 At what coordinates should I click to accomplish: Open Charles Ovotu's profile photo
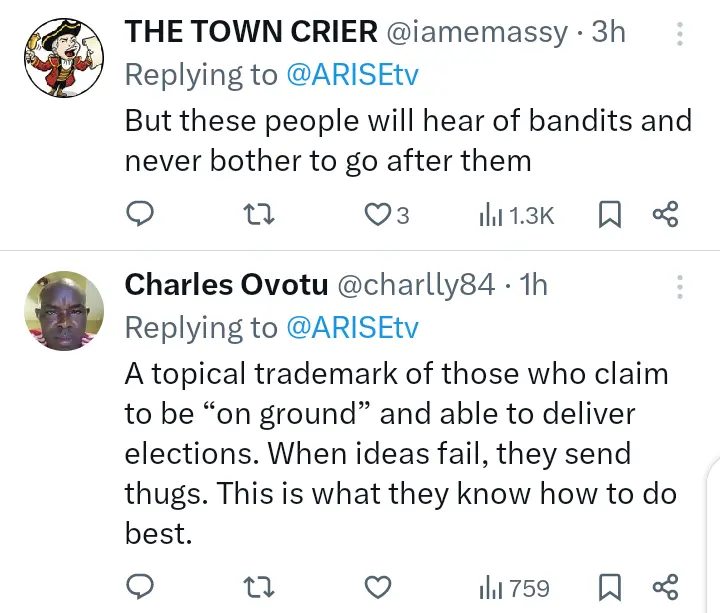64,310
